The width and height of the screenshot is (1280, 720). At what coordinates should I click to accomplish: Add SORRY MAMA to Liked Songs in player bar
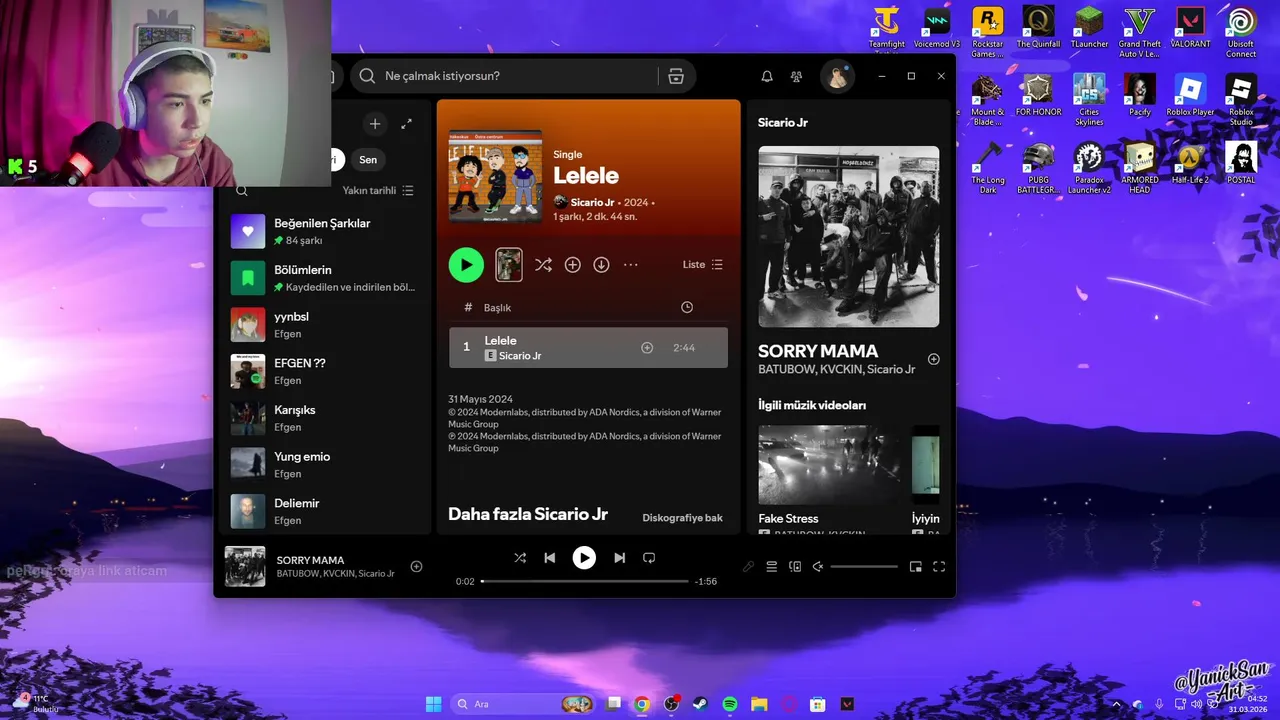click(417, 567)
